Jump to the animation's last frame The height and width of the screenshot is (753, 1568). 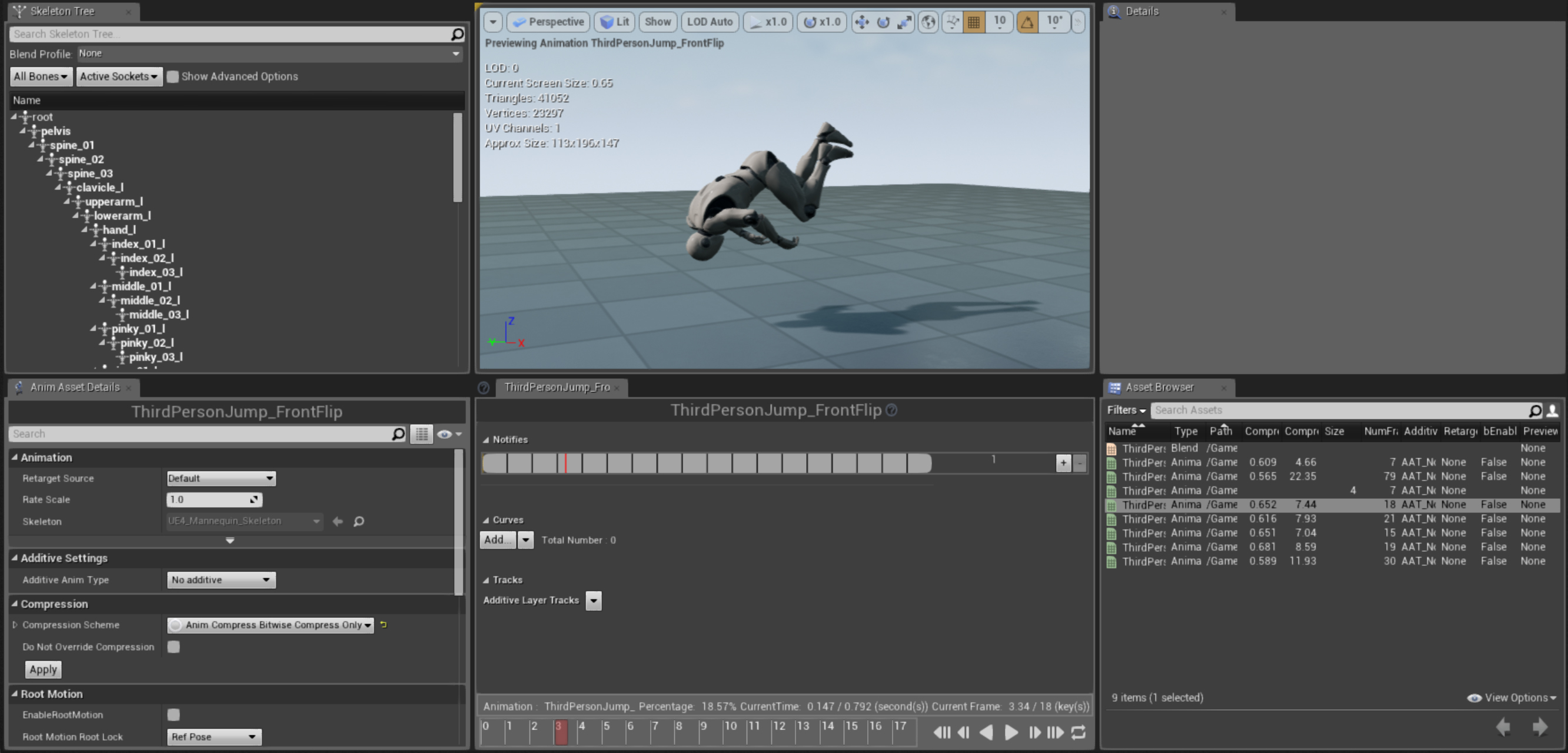(1056, 732)
